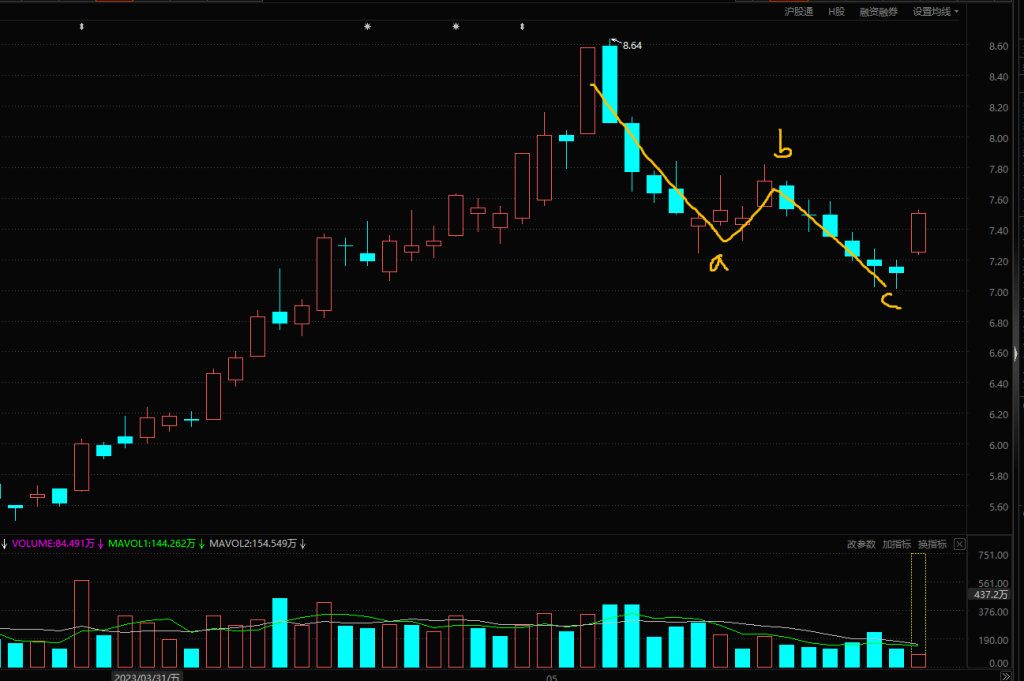1024x681 pixels.
Task: Click the 8.64 high price annotation
Action: click(x=632, y=46)
